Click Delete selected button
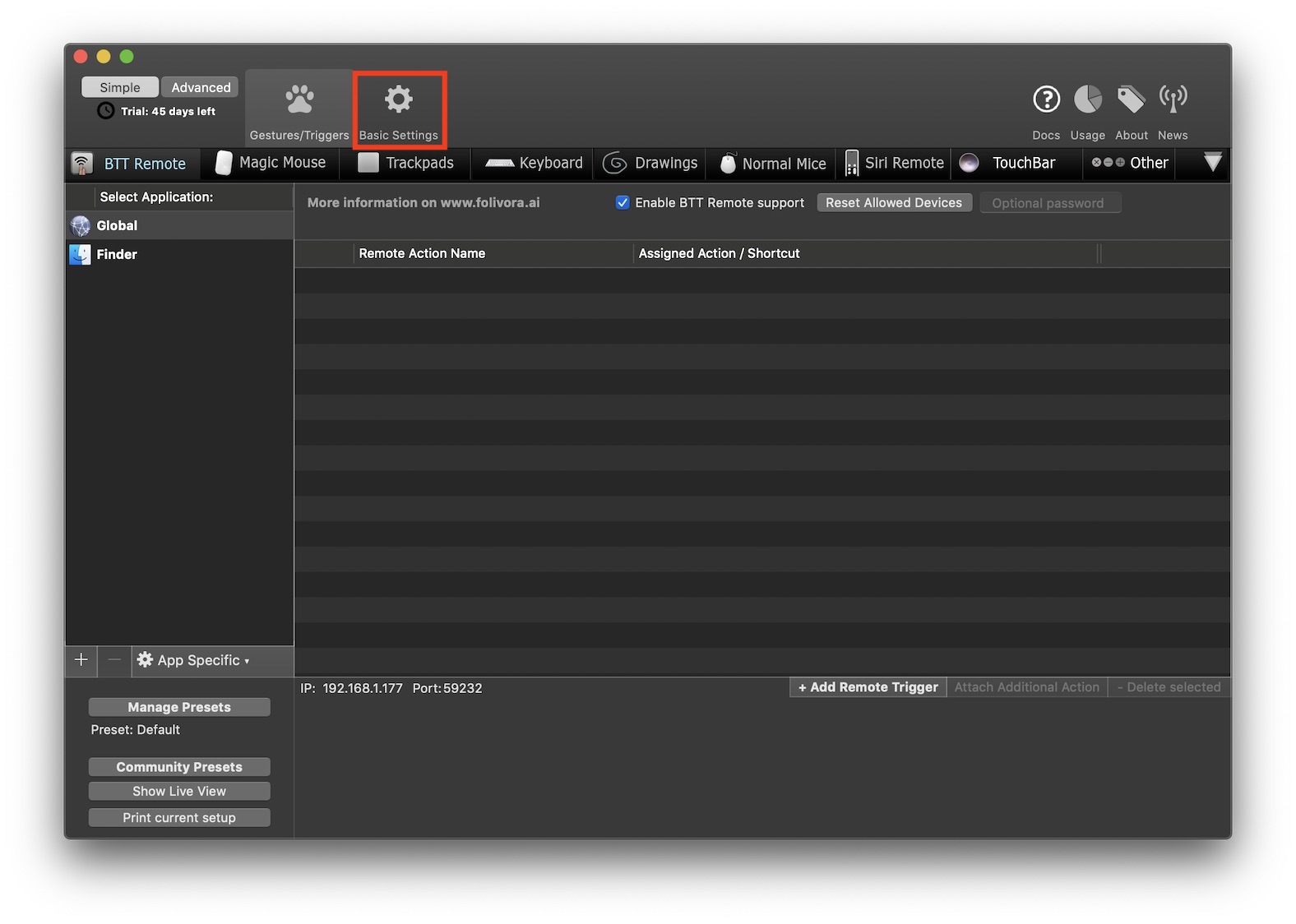 [x=1169, y=687]
